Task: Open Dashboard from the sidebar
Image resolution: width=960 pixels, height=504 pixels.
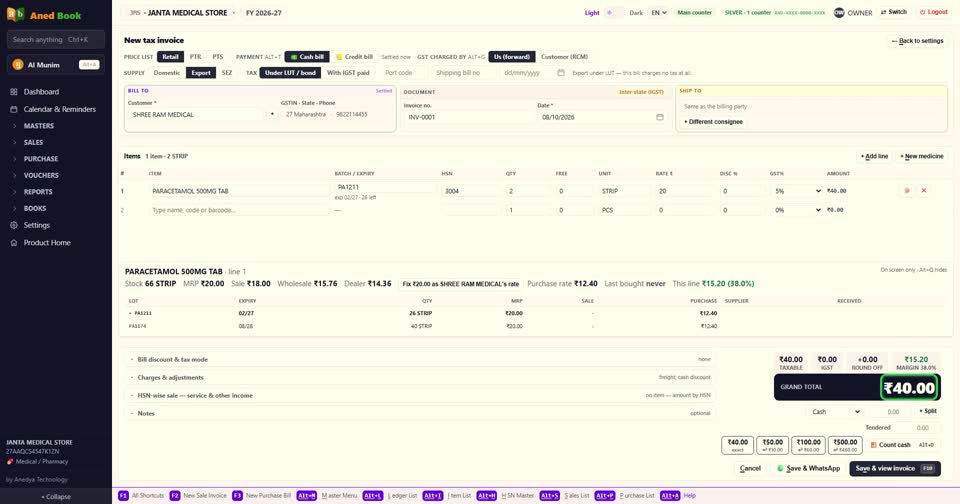Action: [41, 92]
